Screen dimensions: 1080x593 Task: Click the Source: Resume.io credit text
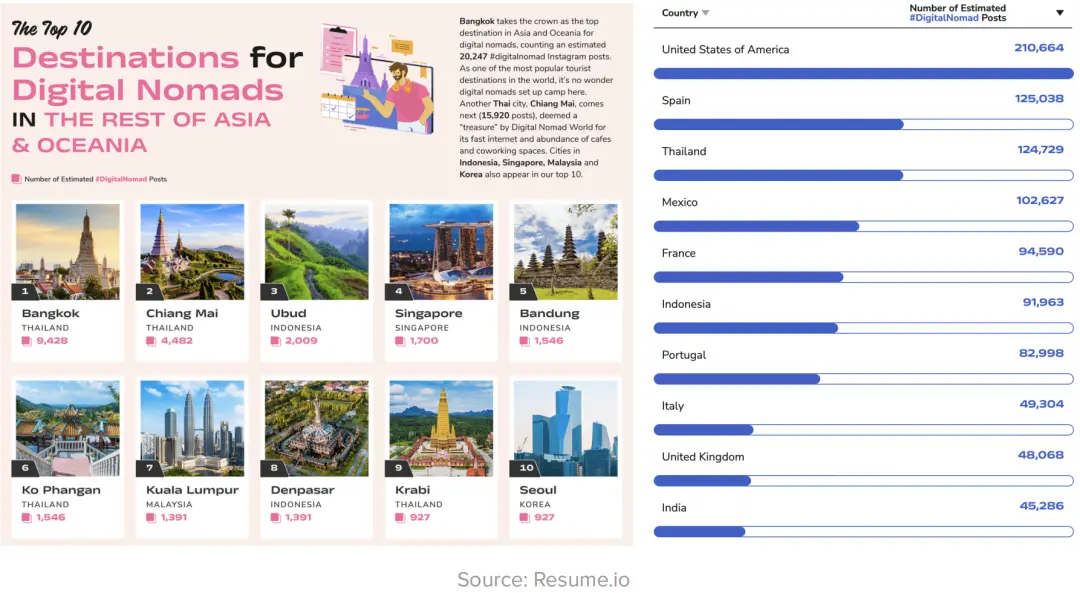tap(543, 579)
